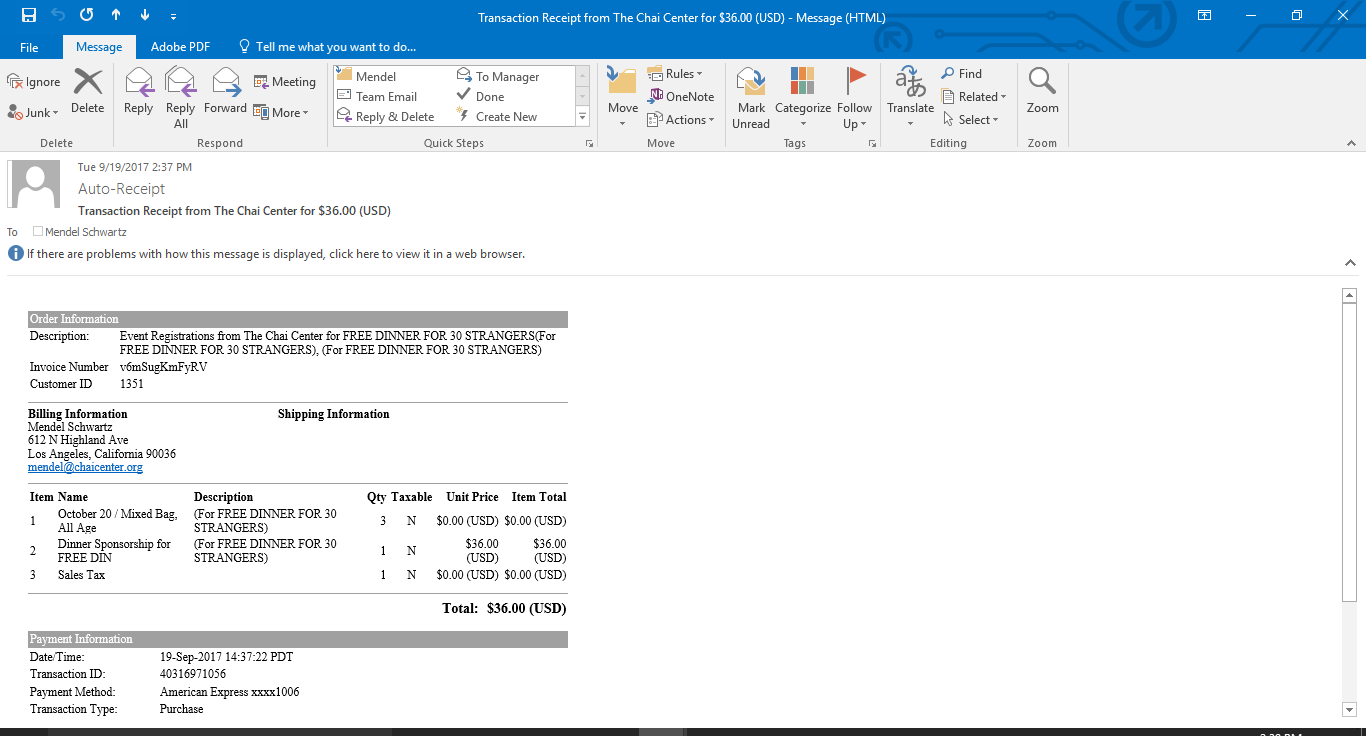Screen dimensions: 1366x736
Task: Click Reply All
Action: coord(181,97)
